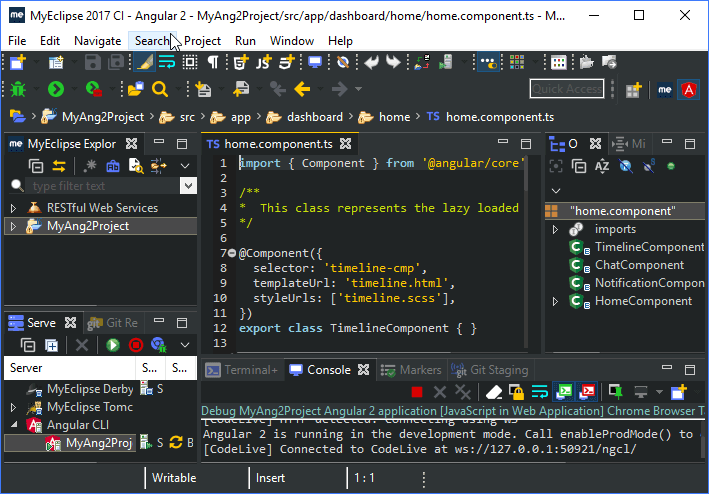Toggle show console on standard output
Image resolution: width=709 pixels, height=494 pixels.
[x=564, y=392]
